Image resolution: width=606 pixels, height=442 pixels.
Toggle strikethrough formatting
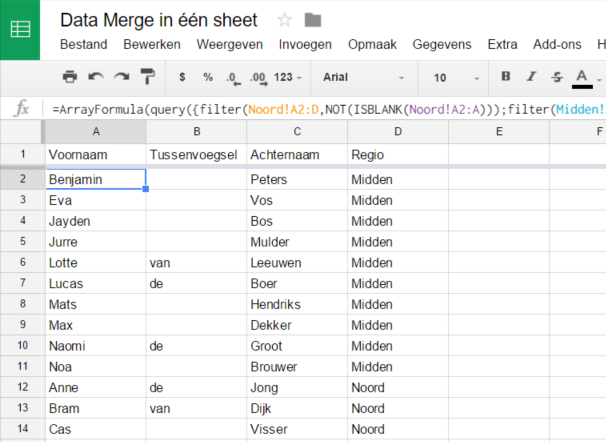pos(557,77)
